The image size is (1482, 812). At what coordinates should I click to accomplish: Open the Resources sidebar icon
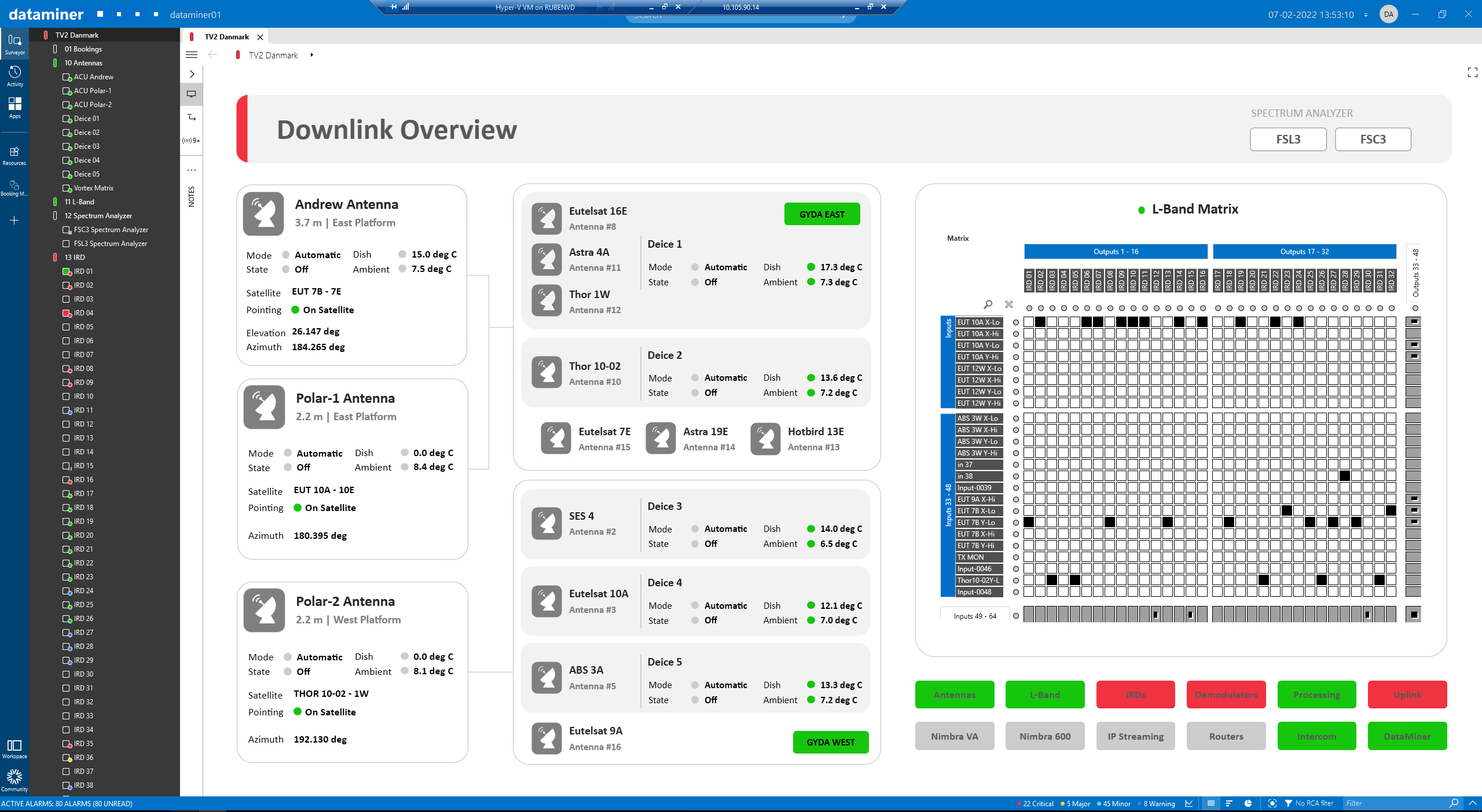(14, 155)
